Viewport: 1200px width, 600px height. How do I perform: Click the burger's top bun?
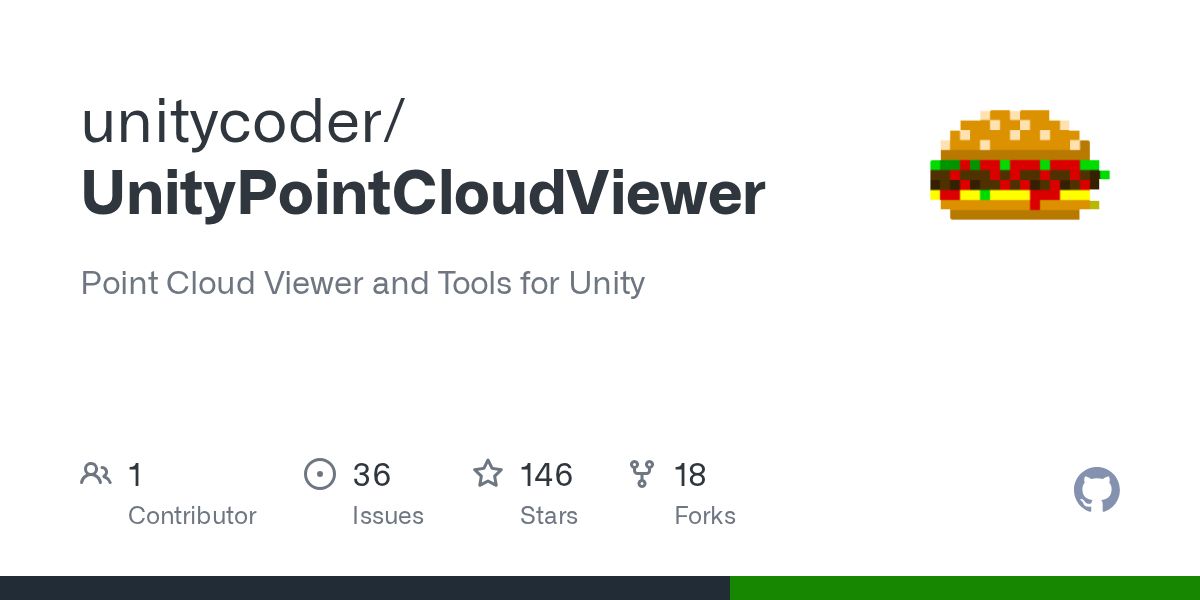point(1015,134)
